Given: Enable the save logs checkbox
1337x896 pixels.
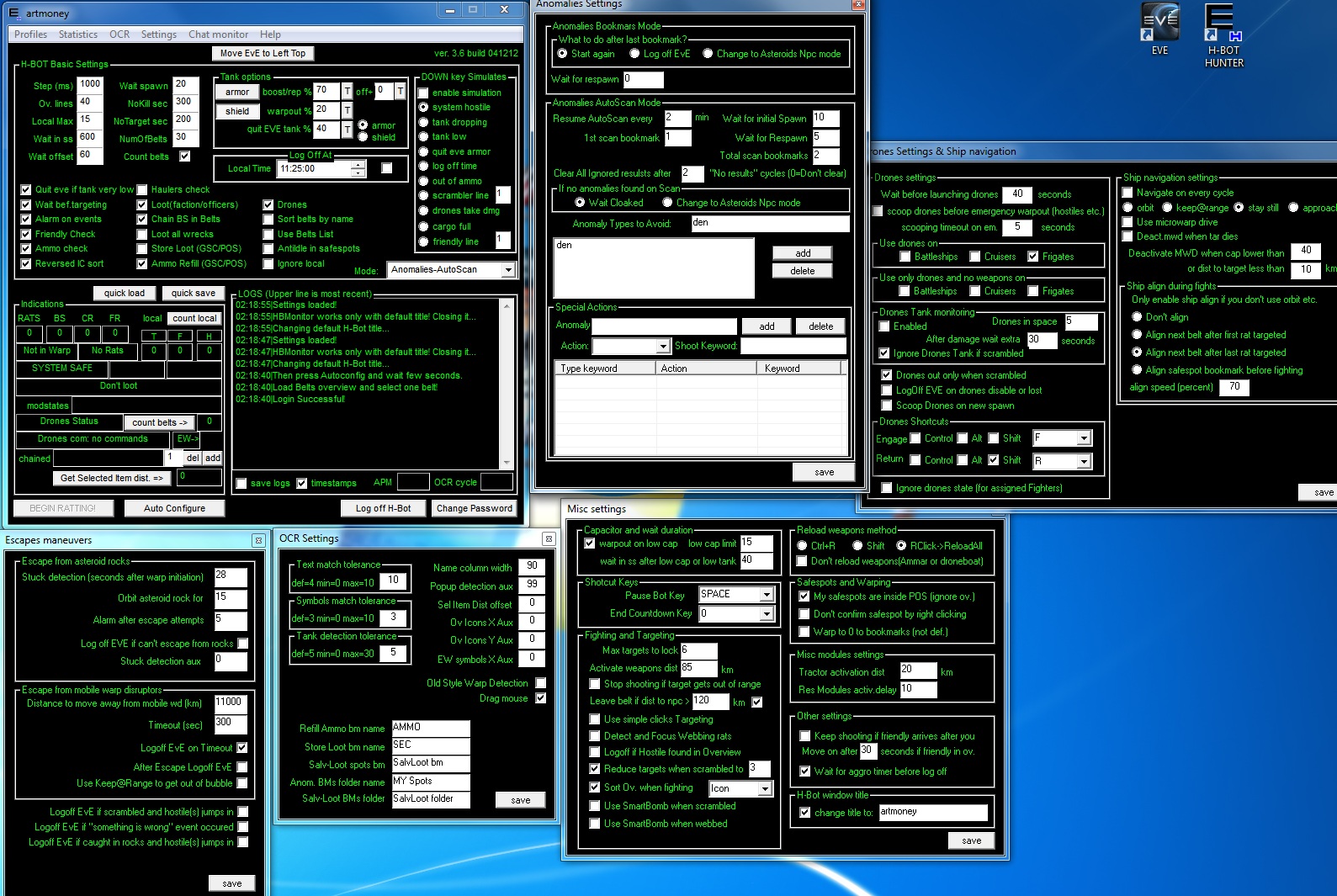Looking at the screenshot, I should (x=241, y=483).
